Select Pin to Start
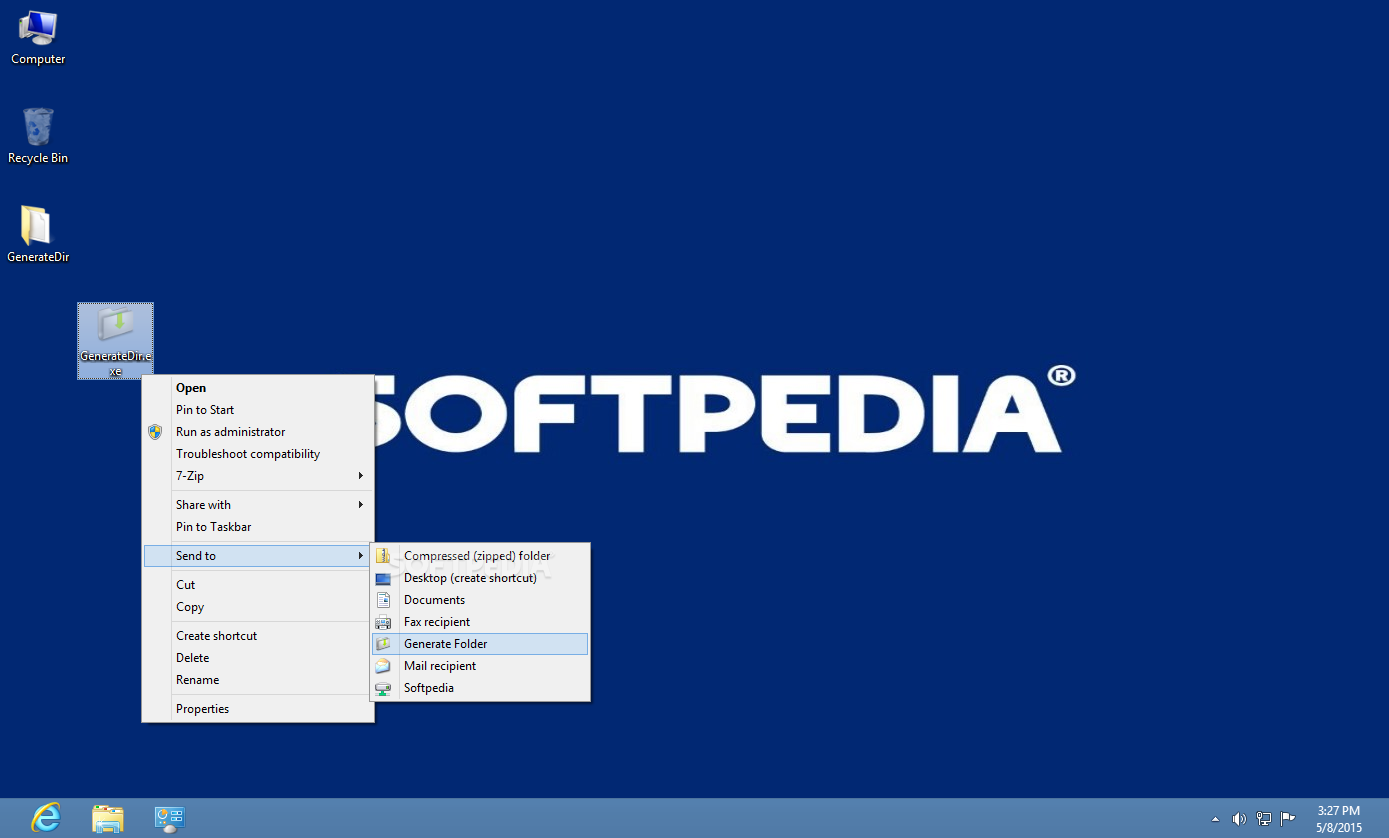This screenshot has width=1389, height=838. tap(258, 410)
